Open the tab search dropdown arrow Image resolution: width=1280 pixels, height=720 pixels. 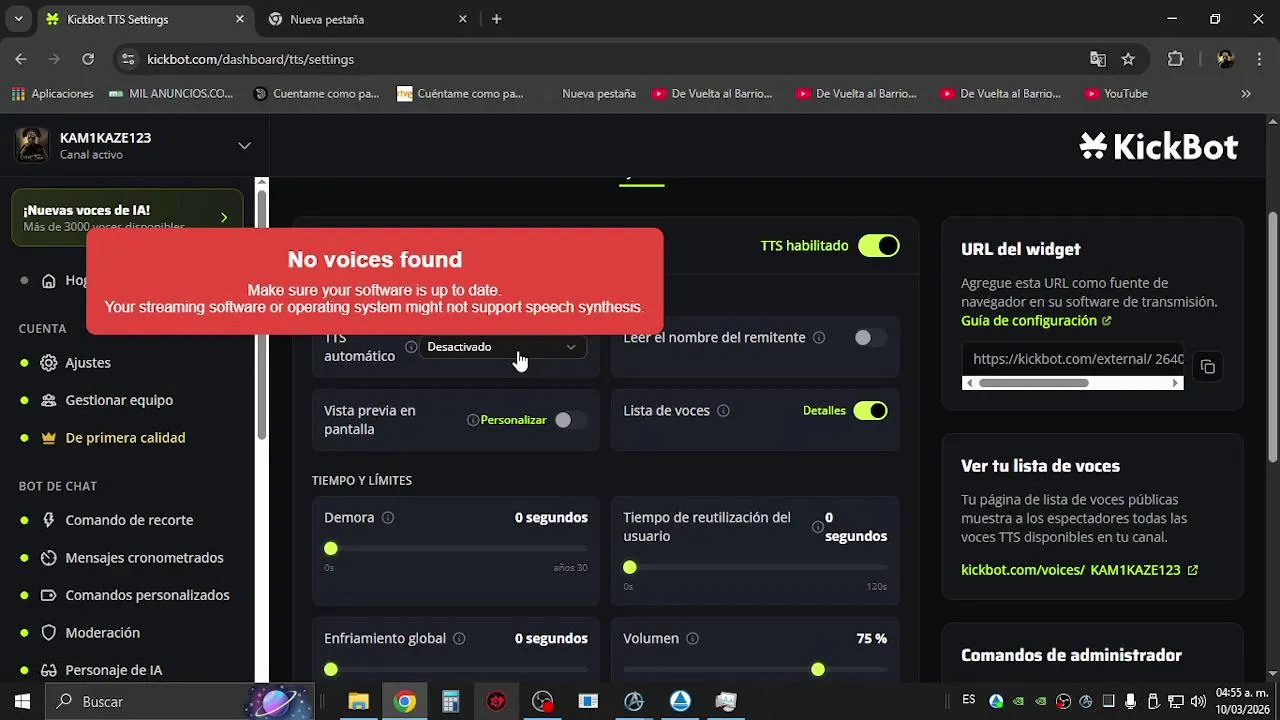[x=18, y=19]
